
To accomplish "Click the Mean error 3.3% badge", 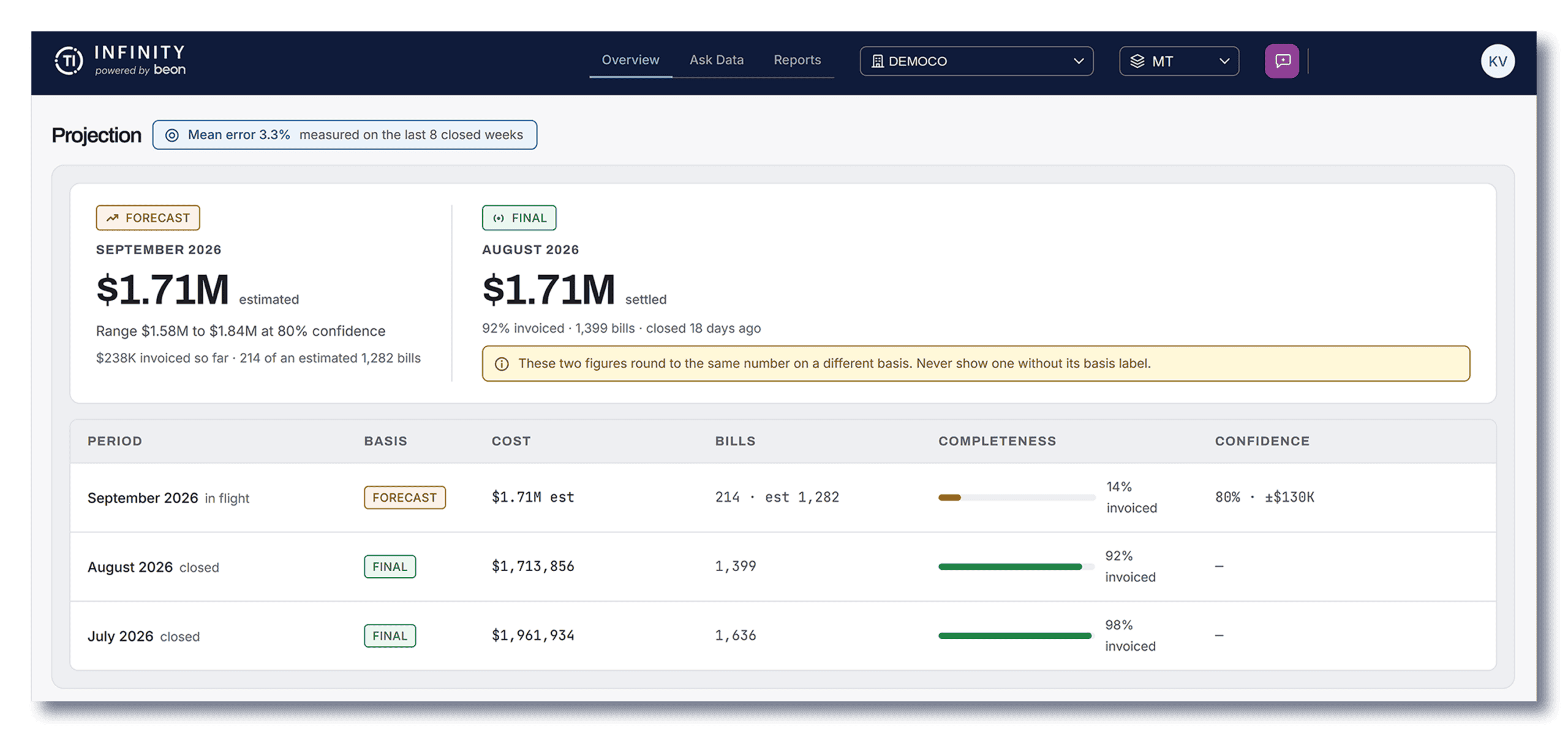I will tap(344, 135).
